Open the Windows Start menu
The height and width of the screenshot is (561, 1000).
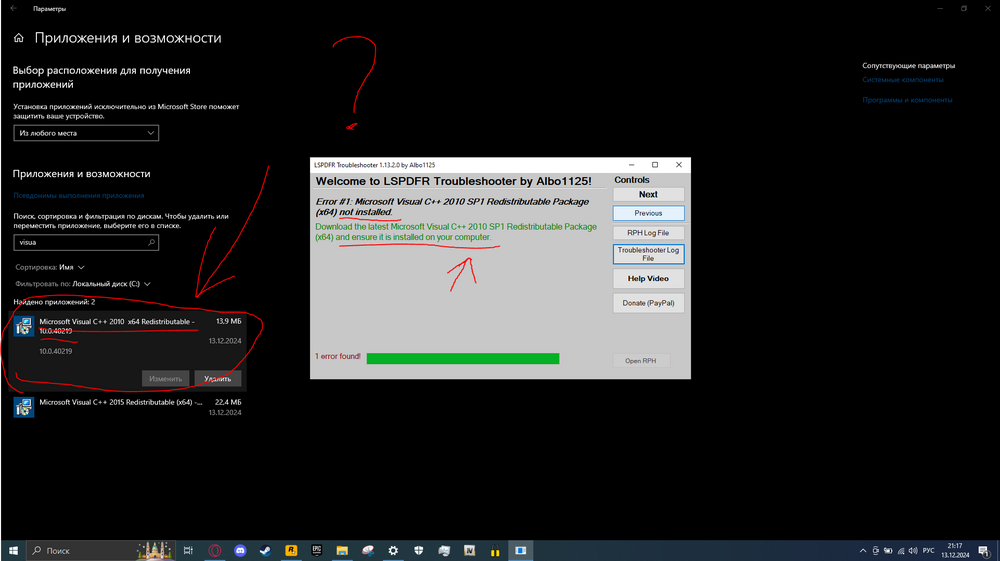click(x=13, y=551)
